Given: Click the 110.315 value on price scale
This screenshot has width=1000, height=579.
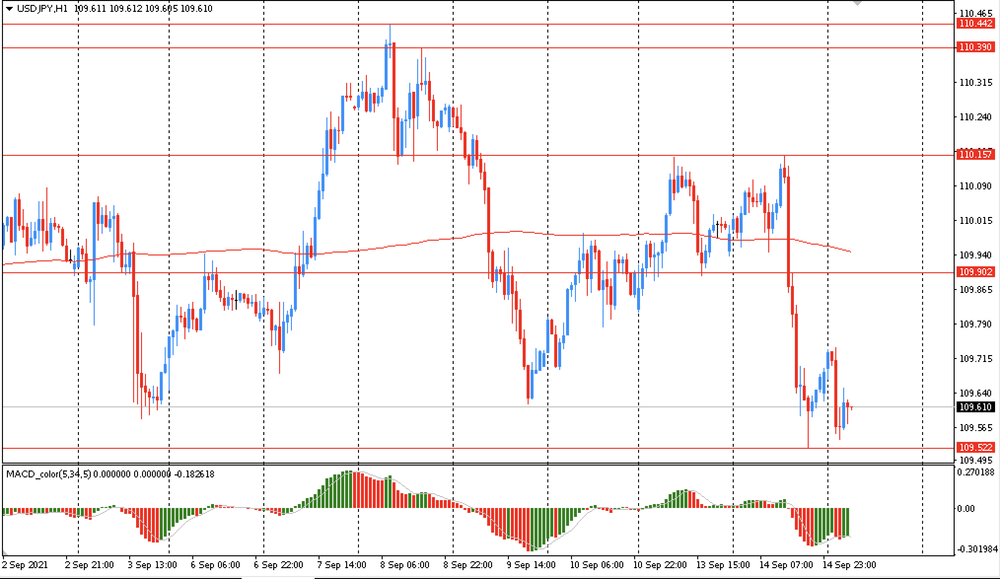Looking at the screenshot, I should click(x=976, y=83).
